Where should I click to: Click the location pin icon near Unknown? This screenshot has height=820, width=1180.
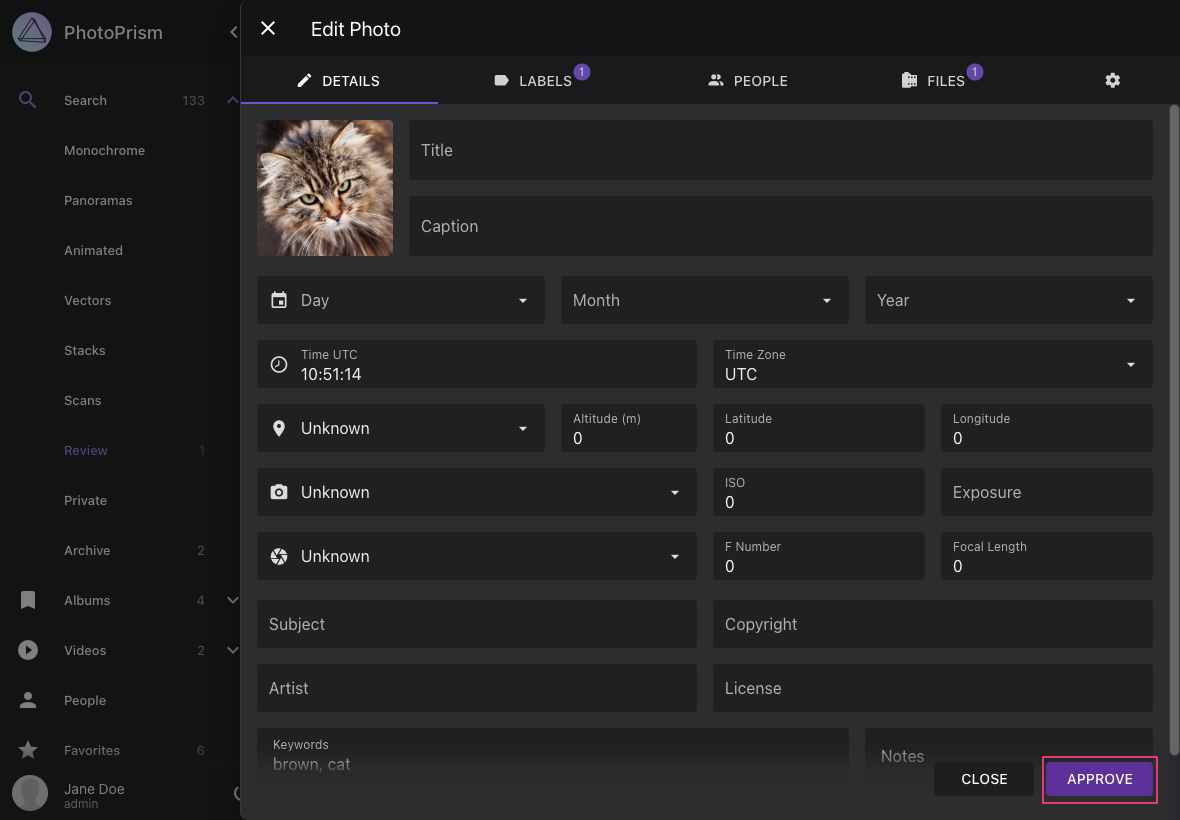(x=279, y=428)
